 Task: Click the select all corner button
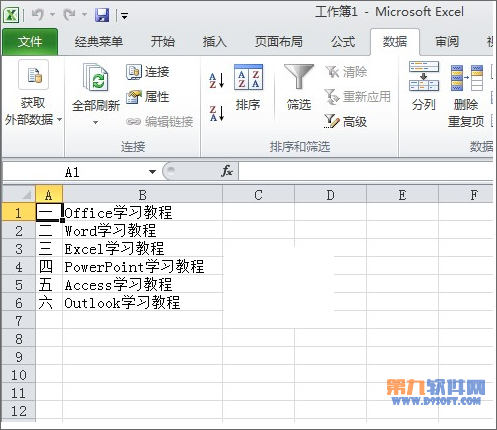pyautogui.click(x=19, y=195)
